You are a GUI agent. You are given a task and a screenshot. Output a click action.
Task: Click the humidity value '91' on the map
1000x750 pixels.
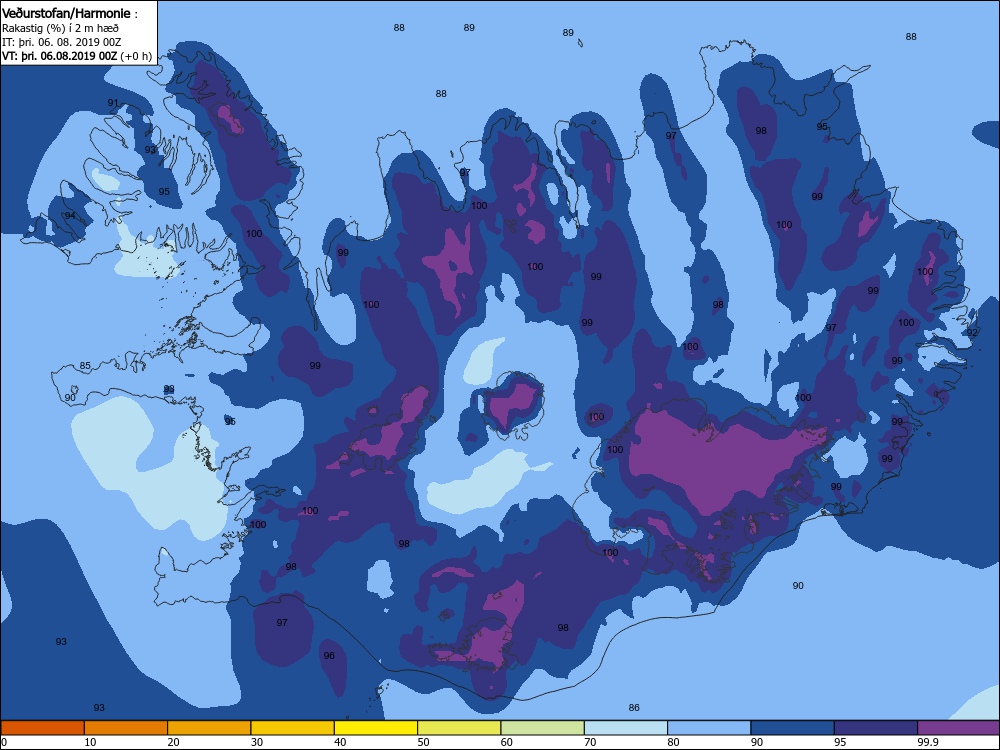coord(113,103)
